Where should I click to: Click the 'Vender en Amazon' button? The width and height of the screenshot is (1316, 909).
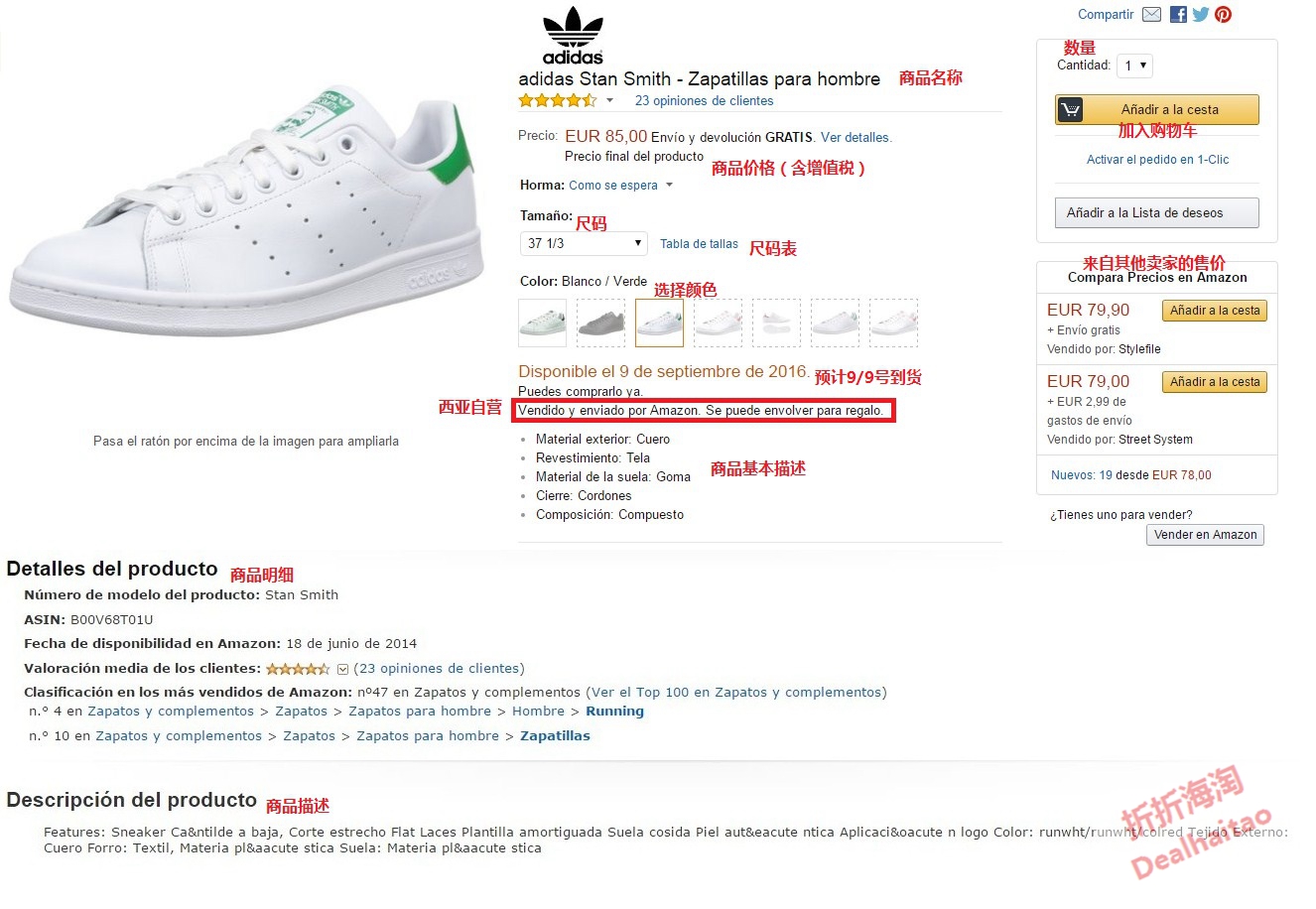(1205, 535)
